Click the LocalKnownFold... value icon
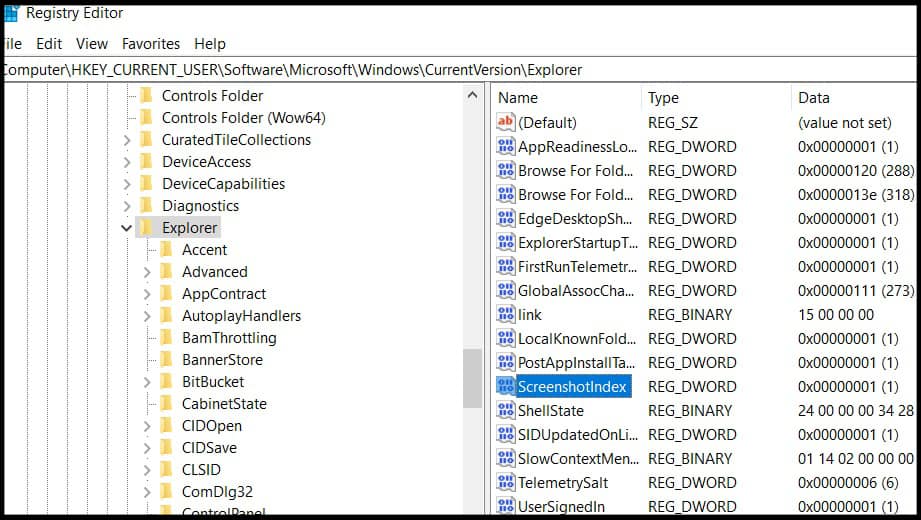Viewport: 921px width, 520px height. coord(505,338)
